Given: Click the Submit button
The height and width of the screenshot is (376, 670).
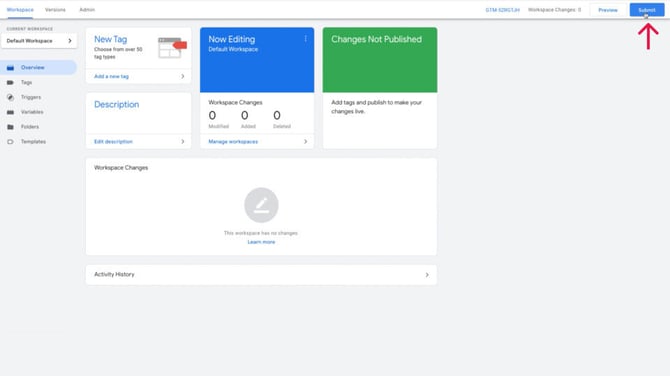Looking at the screenshot, I should point(647,10).
